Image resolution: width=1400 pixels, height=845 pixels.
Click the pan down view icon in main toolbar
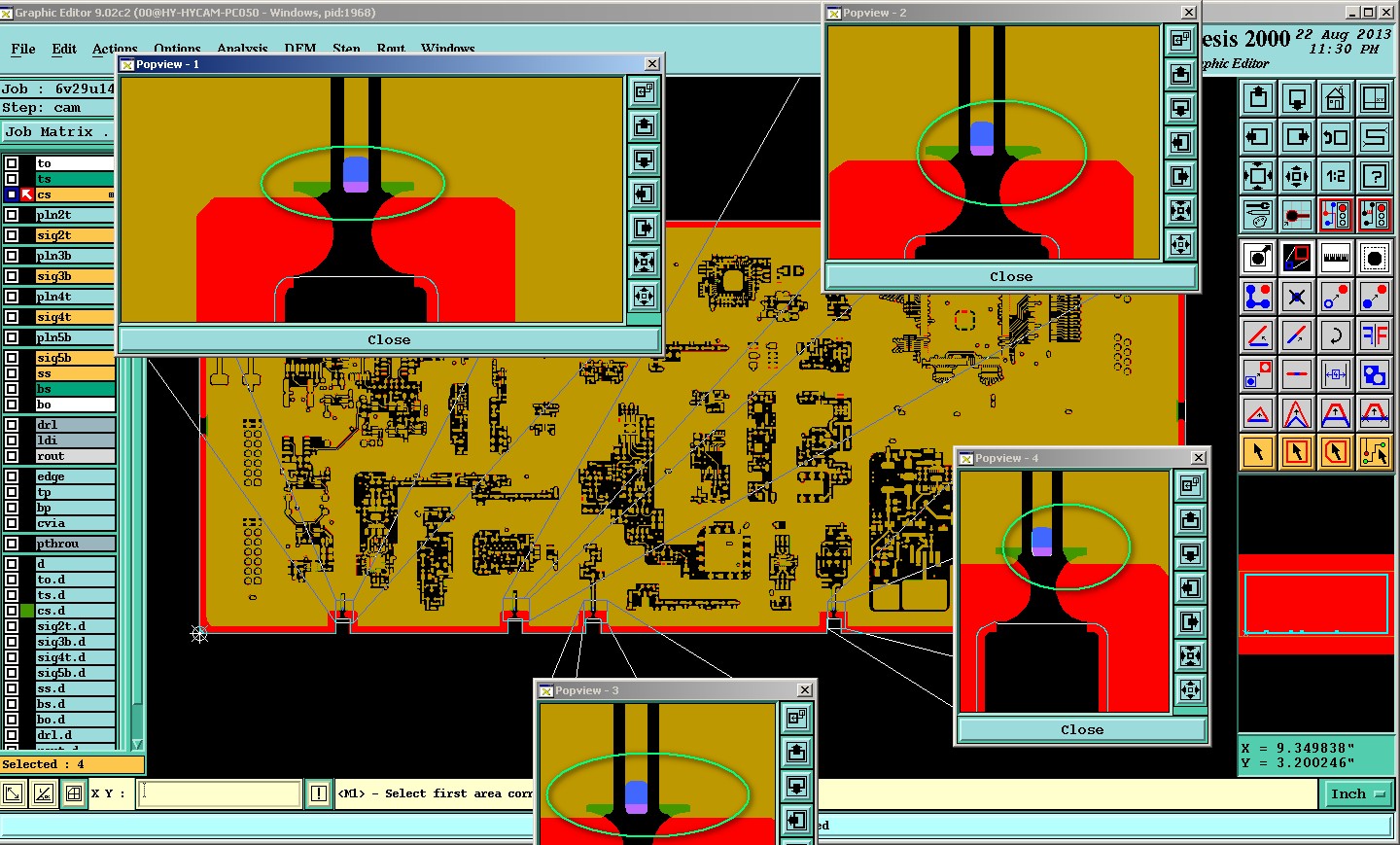[x=1297, y=98]
